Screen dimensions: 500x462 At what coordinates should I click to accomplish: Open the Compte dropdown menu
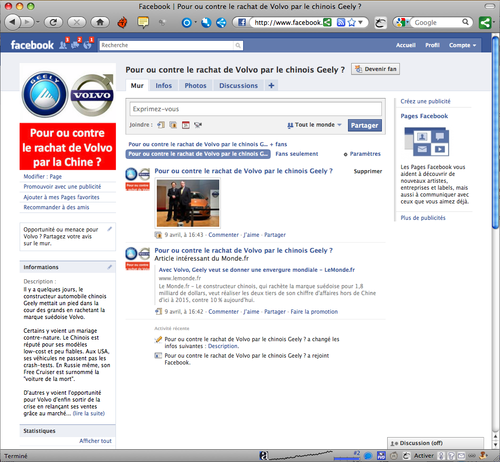462,45
